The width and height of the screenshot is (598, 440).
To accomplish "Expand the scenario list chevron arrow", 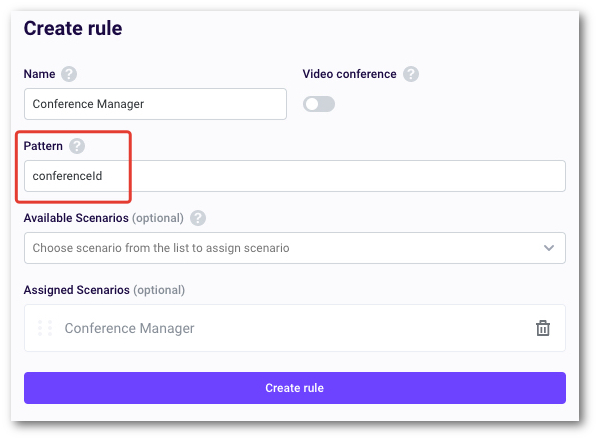I will [x=549, y=248].
